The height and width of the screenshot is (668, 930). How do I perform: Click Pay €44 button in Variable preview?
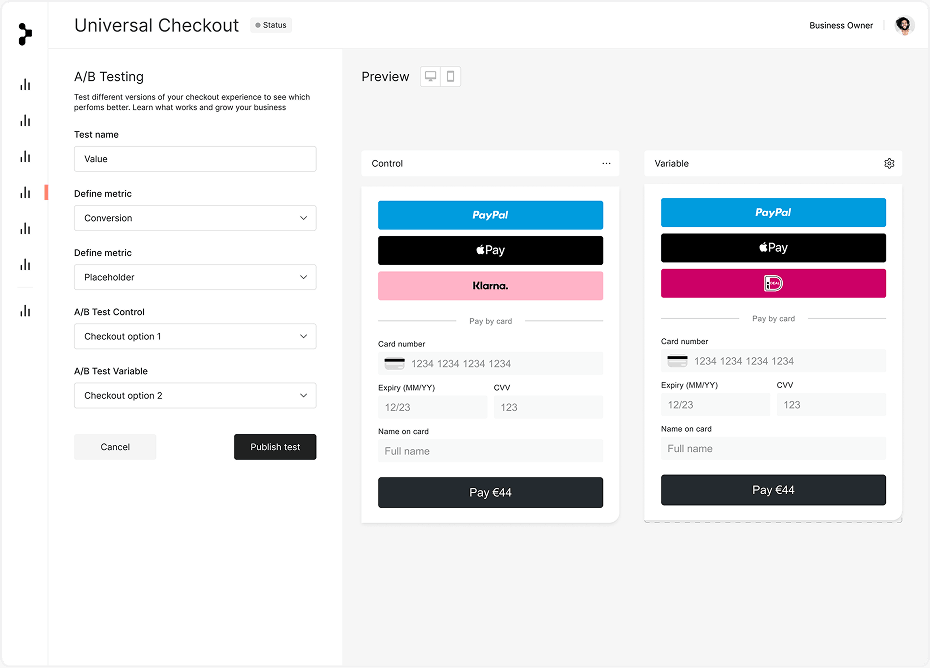(773, 490)
